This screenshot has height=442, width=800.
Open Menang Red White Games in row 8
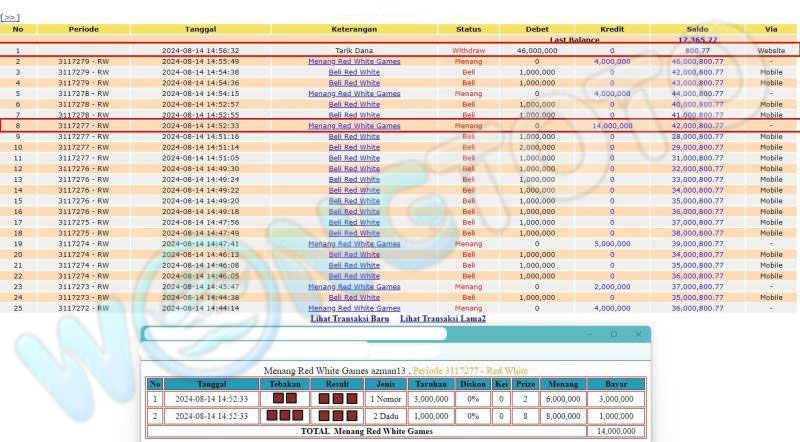354,126
